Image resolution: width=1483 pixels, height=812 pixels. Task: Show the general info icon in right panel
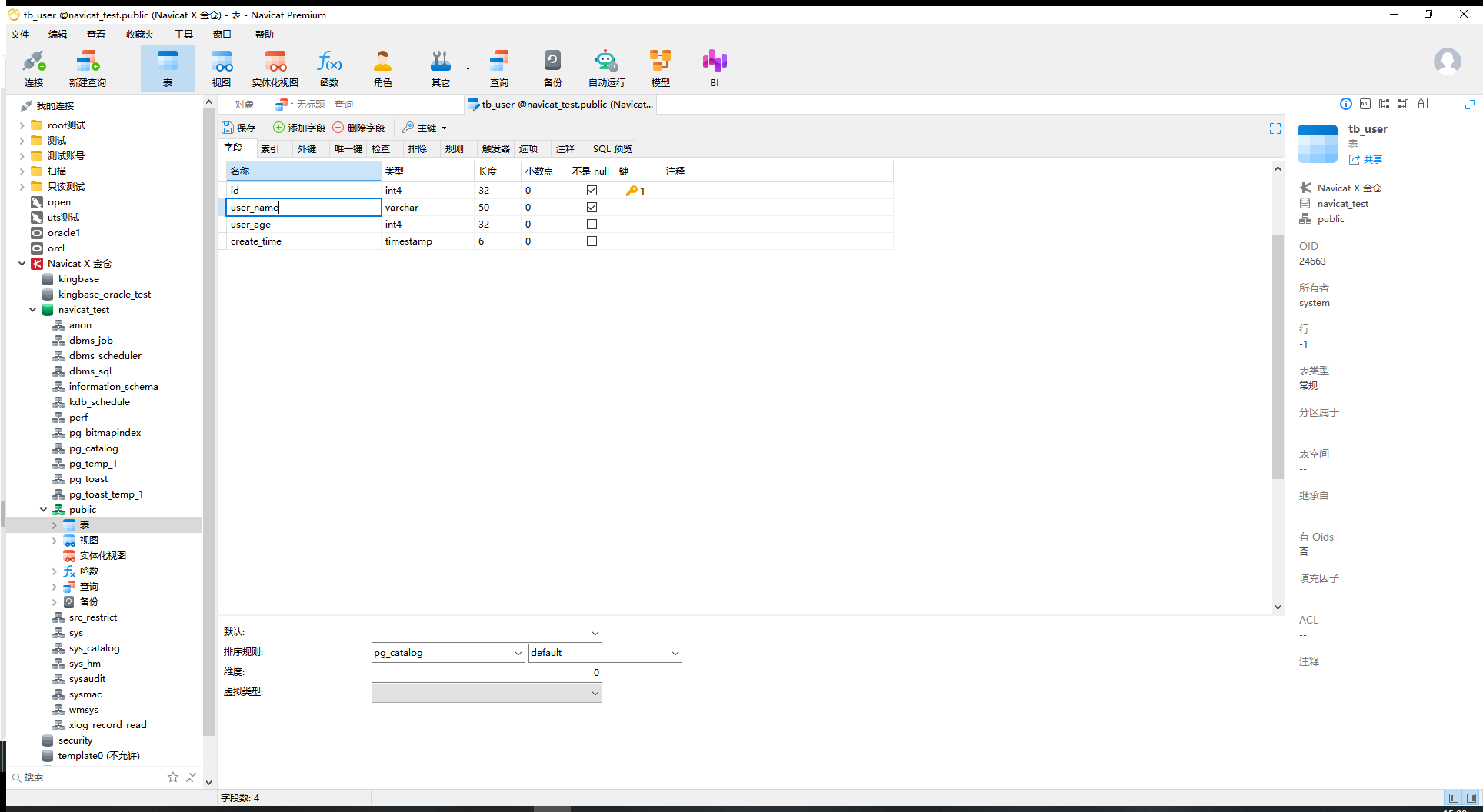click(1346, 104)
